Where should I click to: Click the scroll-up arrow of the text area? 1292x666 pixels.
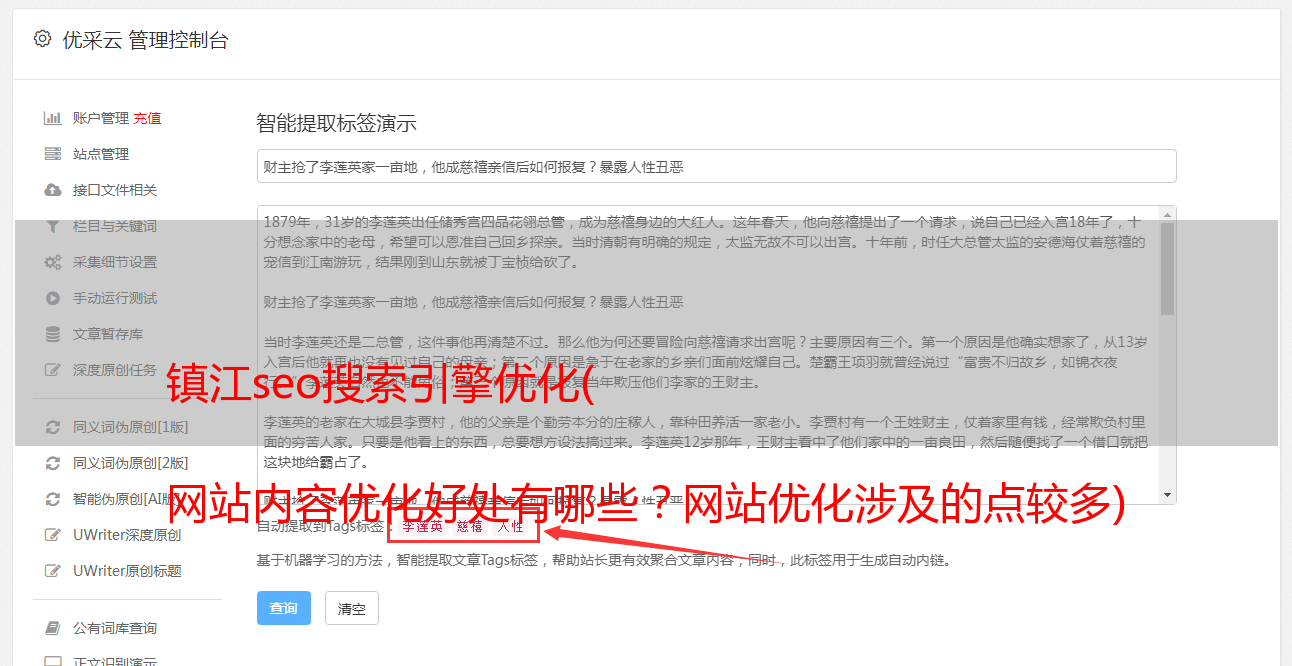pos(1167,214)
